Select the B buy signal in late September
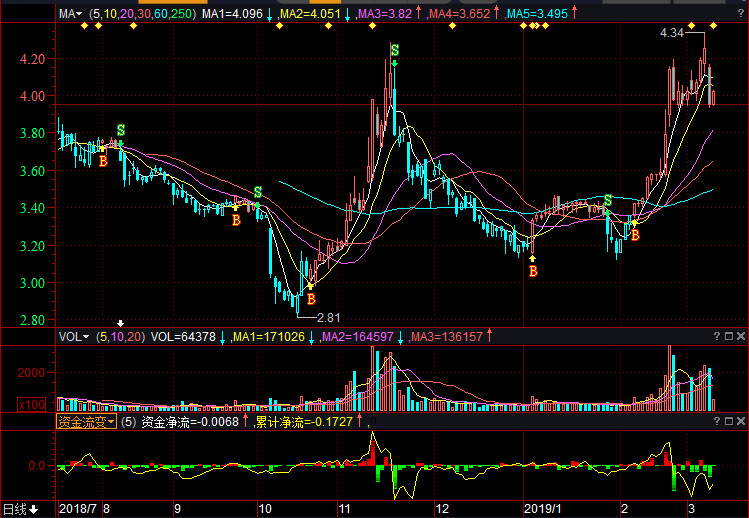Screen dimensions: 749x518 point(236,220)
